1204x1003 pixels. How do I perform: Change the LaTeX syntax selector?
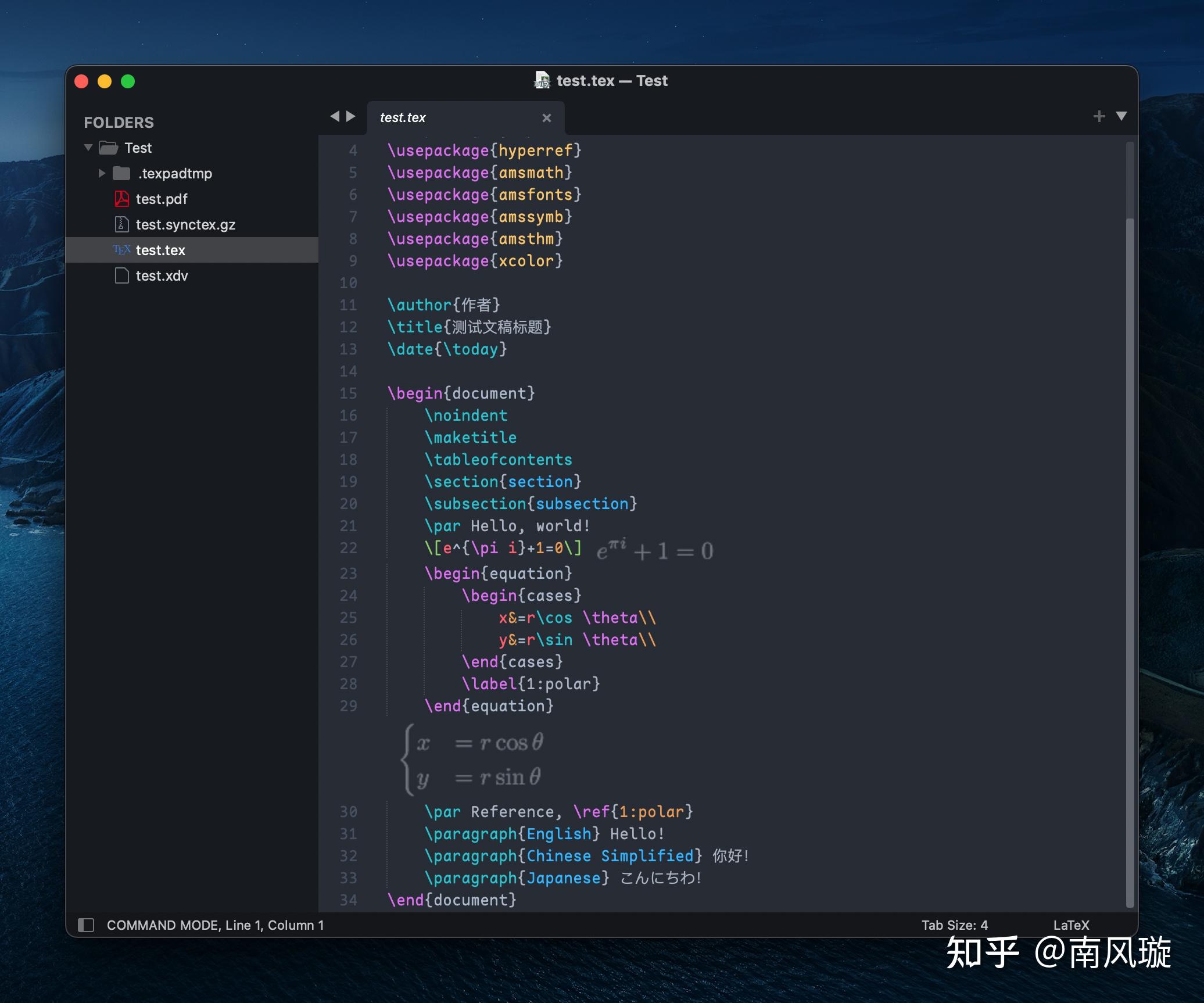pos(1071,925)
